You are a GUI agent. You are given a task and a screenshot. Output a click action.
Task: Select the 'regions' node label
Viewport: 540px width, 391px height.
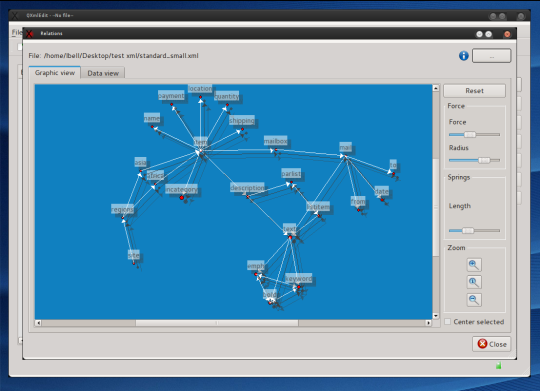[122, 209]
